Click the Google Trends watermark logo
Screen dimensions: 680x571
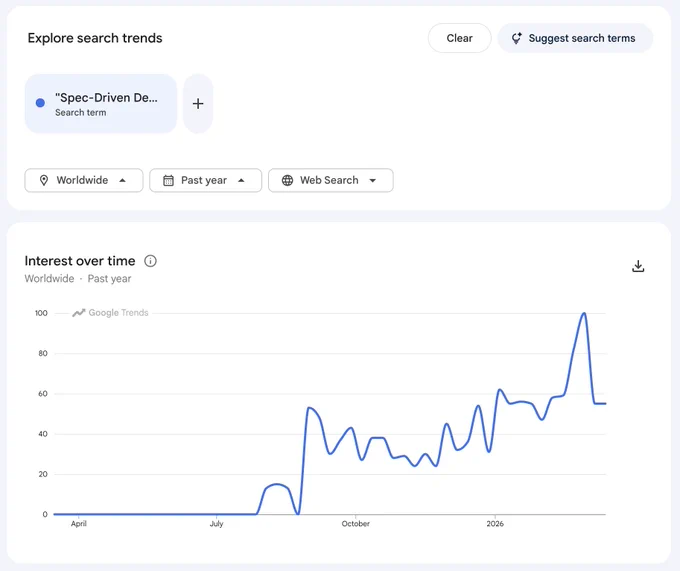[110, 313]
